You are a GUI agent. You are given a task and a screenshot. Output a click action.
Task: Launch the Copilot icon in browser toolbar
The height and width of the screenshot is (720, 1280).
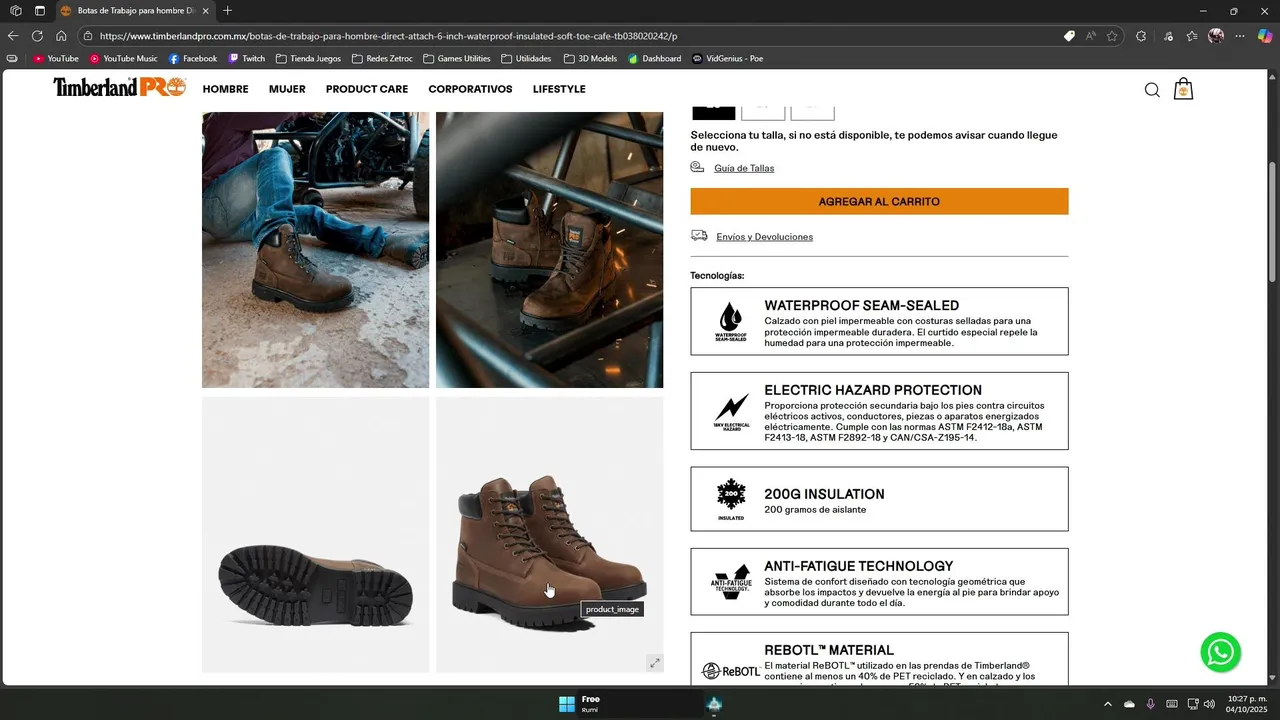click(x=1265, y=36)
